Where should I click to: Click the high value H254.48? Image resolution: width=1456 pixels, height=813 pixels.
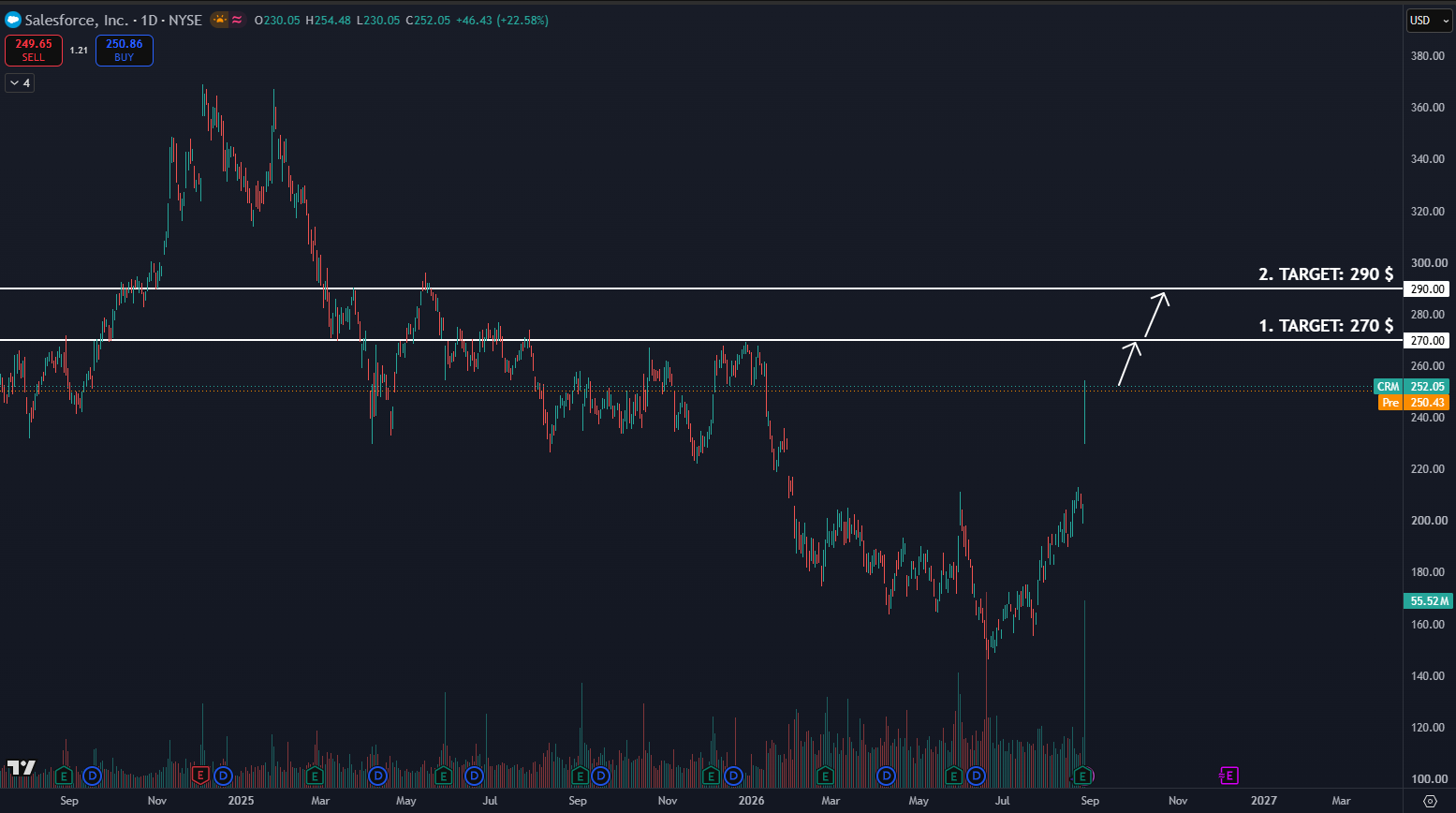pyautogui.click(x=329, y=20)
